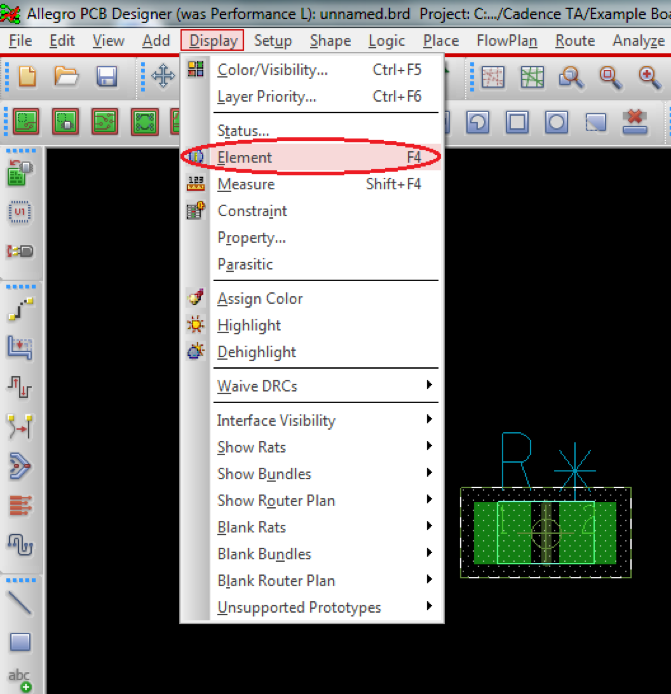This screenshot has width=671, height=694.
Task: Select the Constraint menu entry
Action: 312,211
